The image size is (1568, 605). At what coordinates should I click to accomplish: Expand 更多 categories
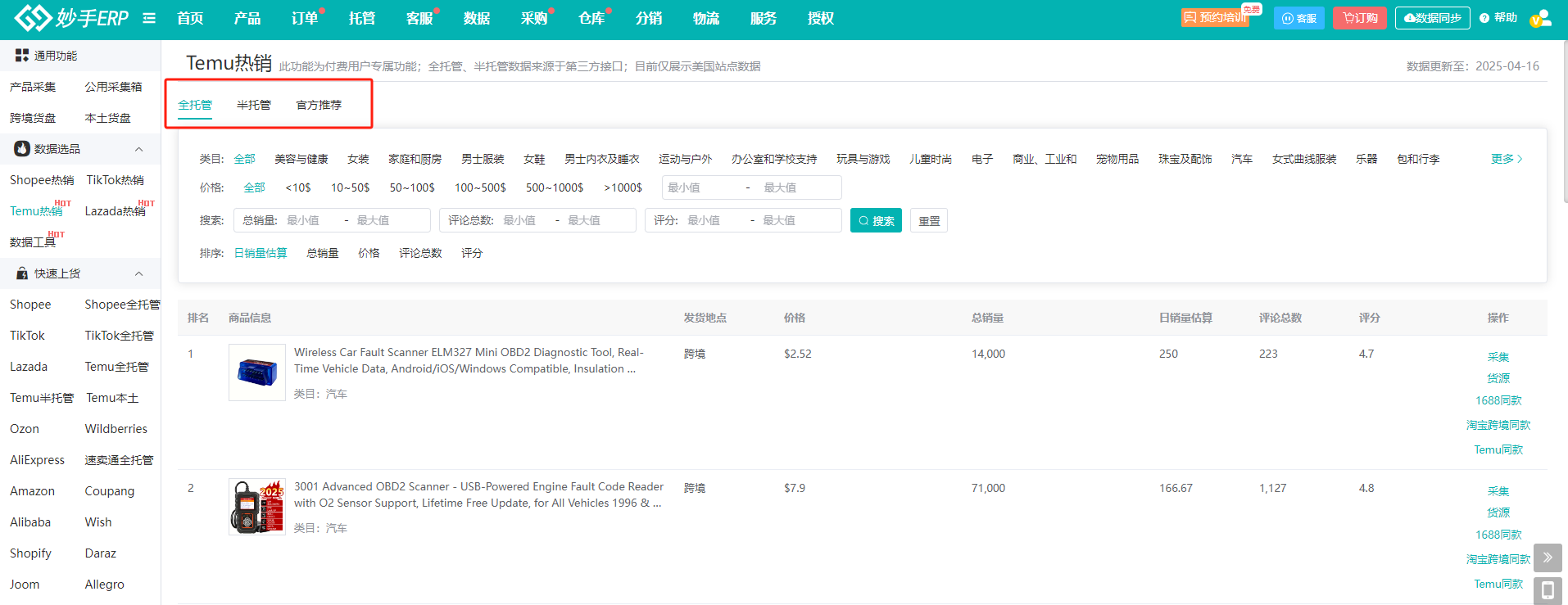[1507, 159]
